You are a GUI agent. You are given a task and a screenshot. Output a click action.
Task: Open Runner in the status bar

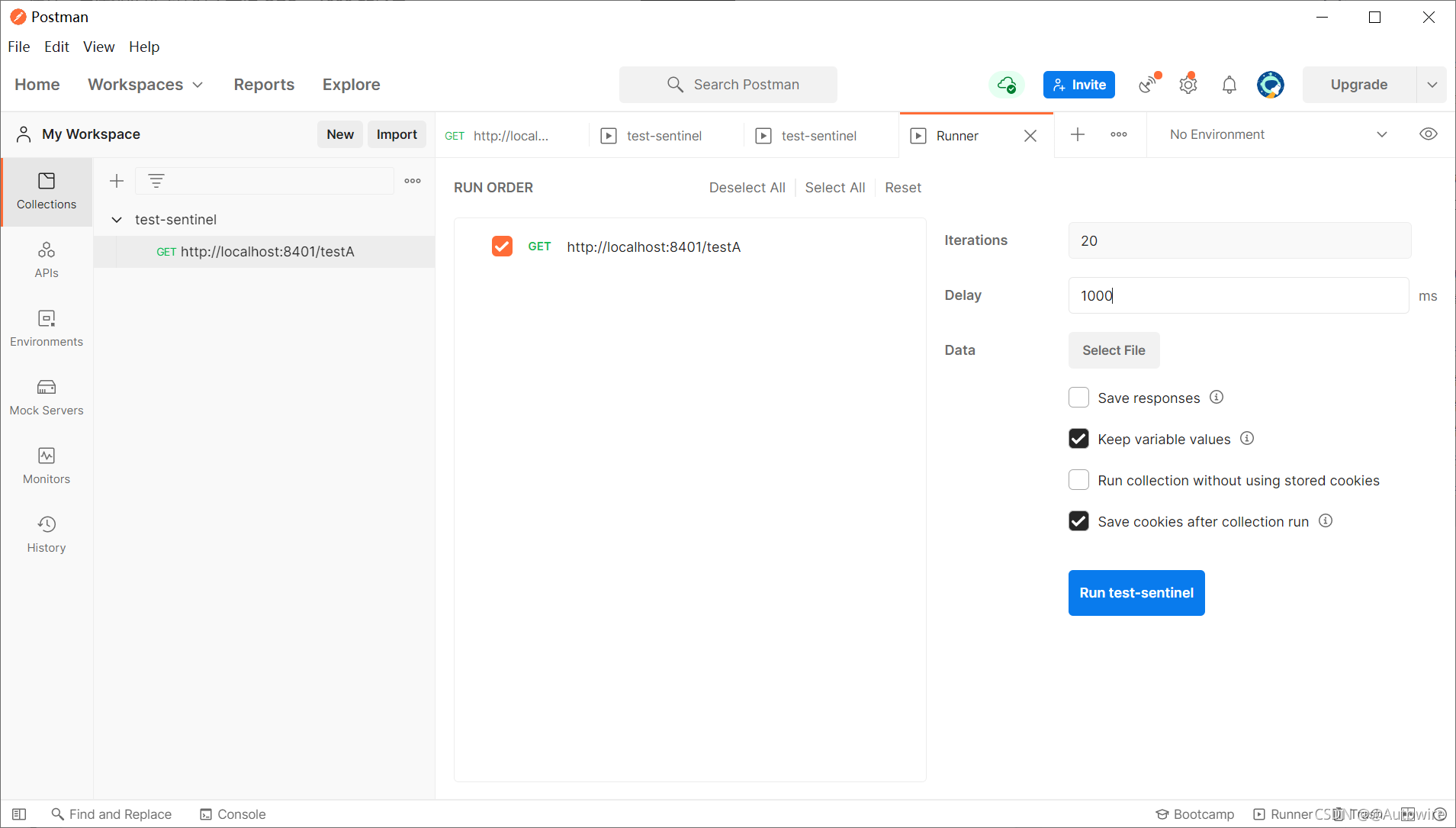[x=1283, y=814]
